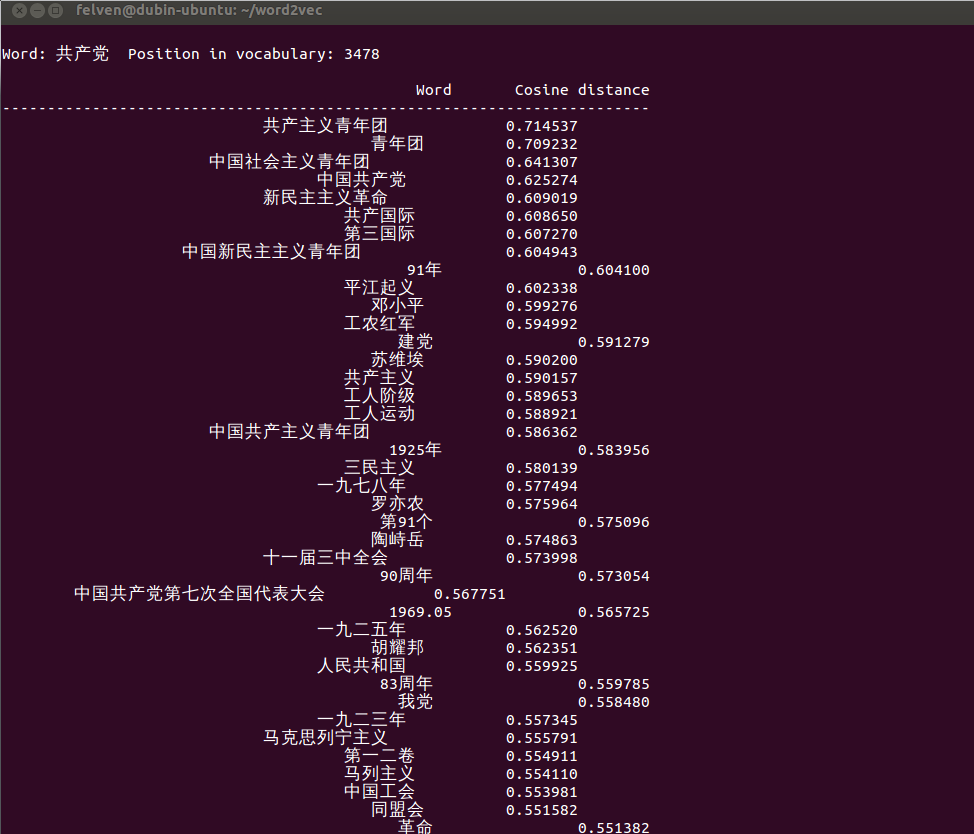Select the word 我党
Image resolution: width=974 pixels, height=834 pixels.
pyautogui.click(x=415, y=702)
